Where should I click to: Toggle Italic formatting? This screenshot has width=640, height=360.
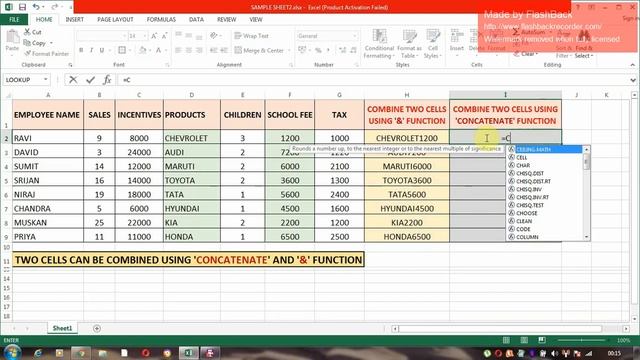[91, 50]
